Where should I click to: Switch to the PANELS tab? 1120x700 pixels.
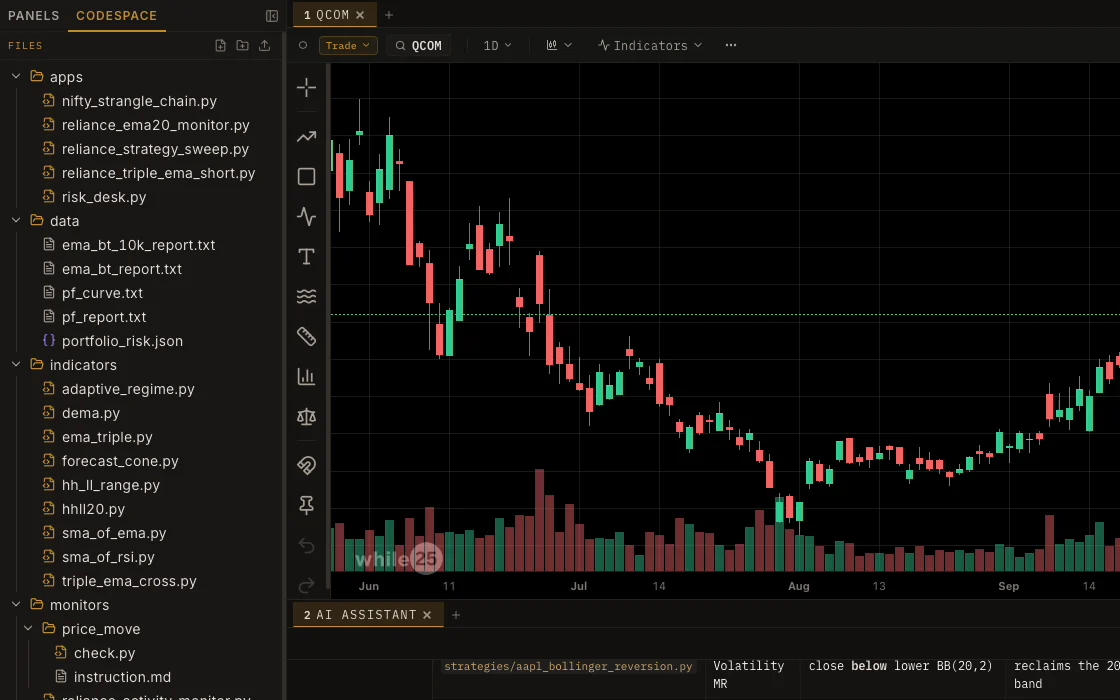(x=34, y=15)
